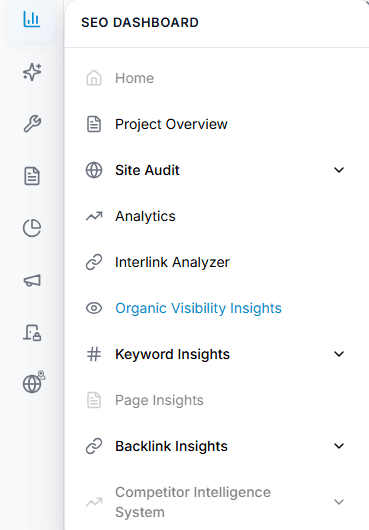The width and height of the screenshot is (369, 530).
Task: Open the pie chart reports icon
Action: pos(32,228)
